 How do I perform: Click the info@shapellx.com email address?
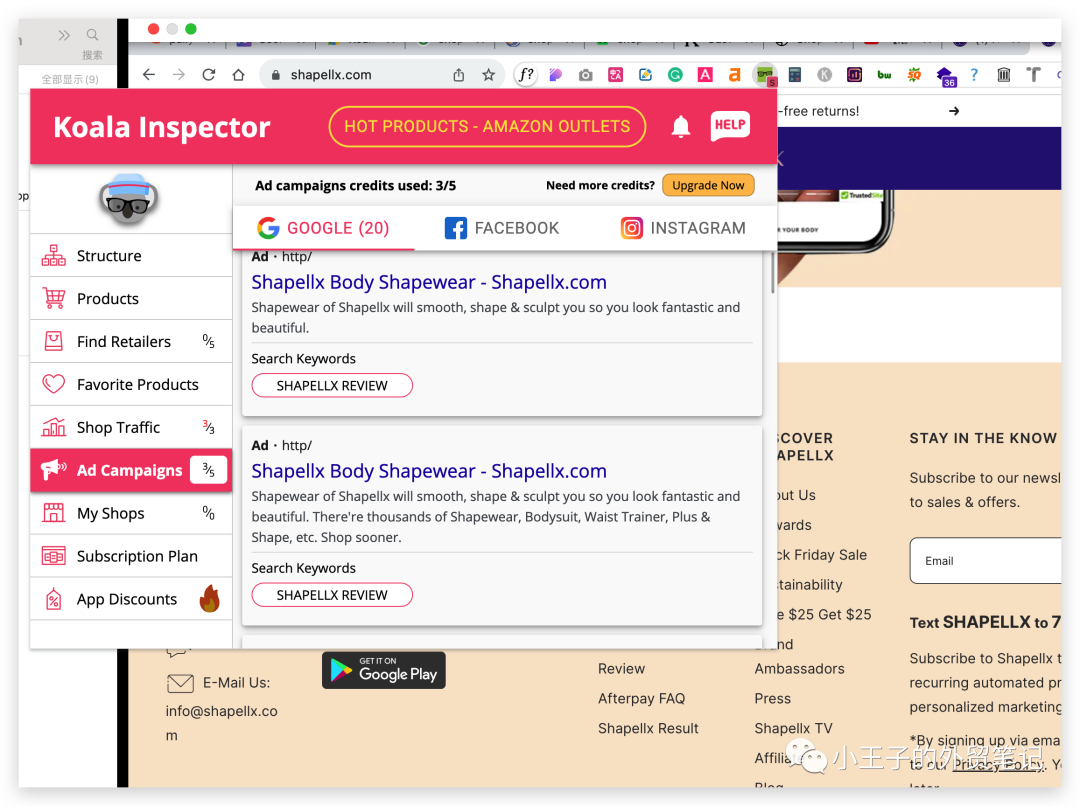pos(221,723)
